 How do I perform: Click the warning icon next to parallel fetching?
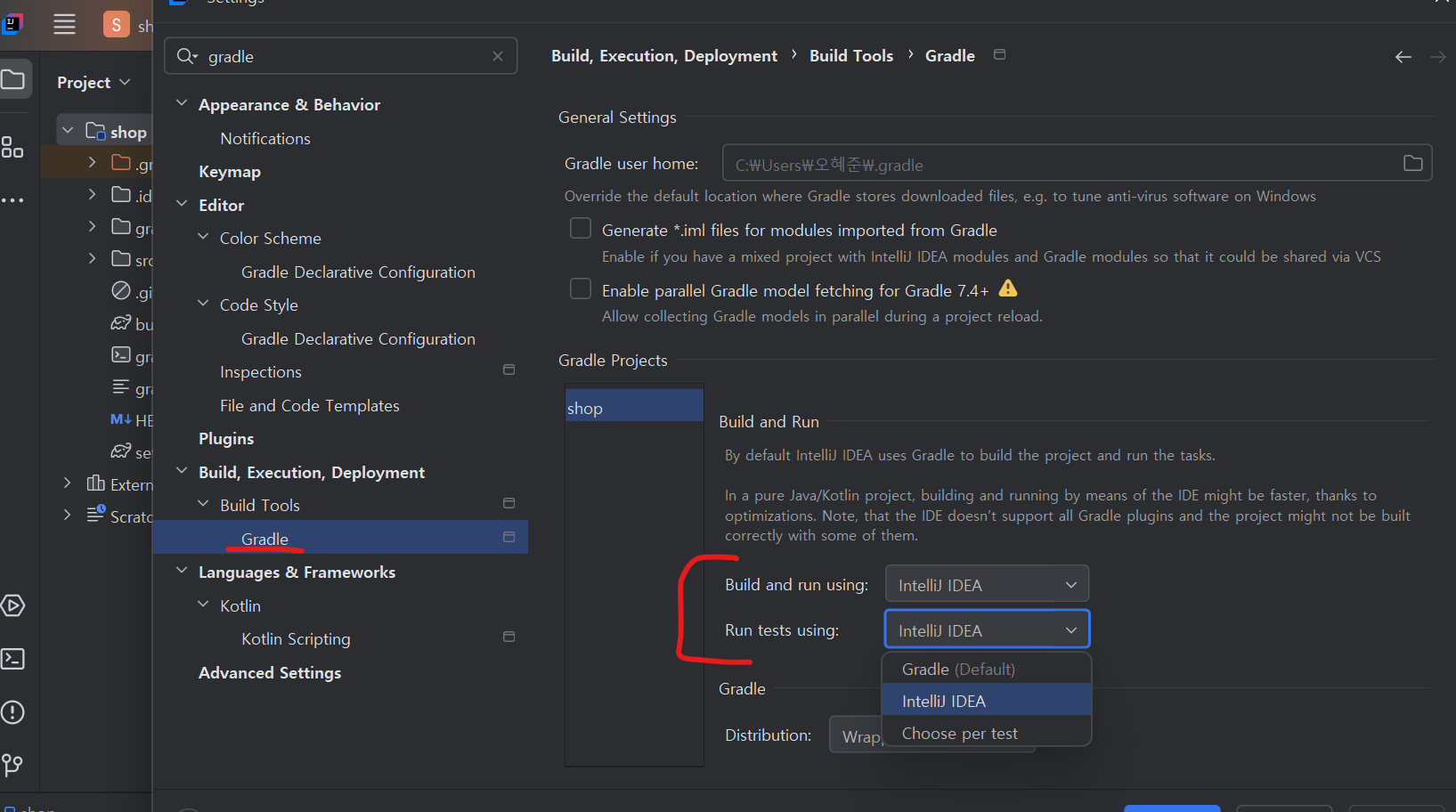[x=1008, y=288]
